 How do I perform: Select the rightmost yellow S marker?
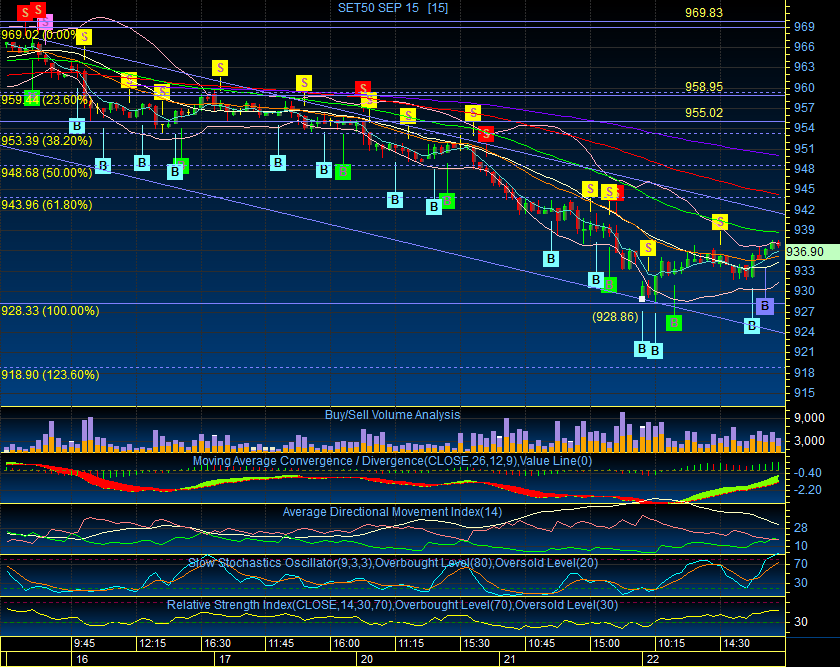pyautogui.click(x=719, y=222)
